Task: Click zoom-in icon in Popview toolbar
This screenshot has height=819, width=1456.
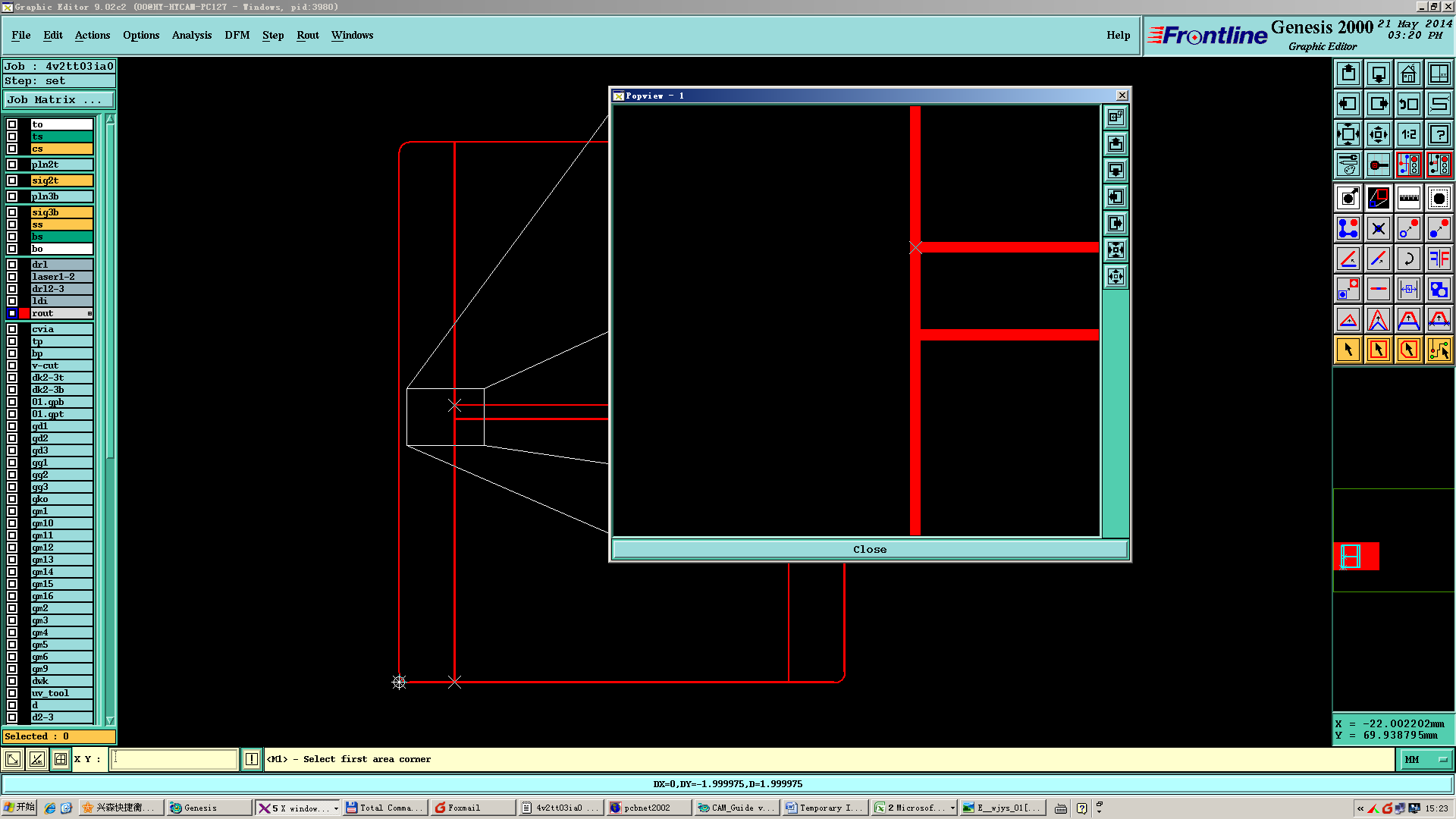Action: tap(1116, 250)
